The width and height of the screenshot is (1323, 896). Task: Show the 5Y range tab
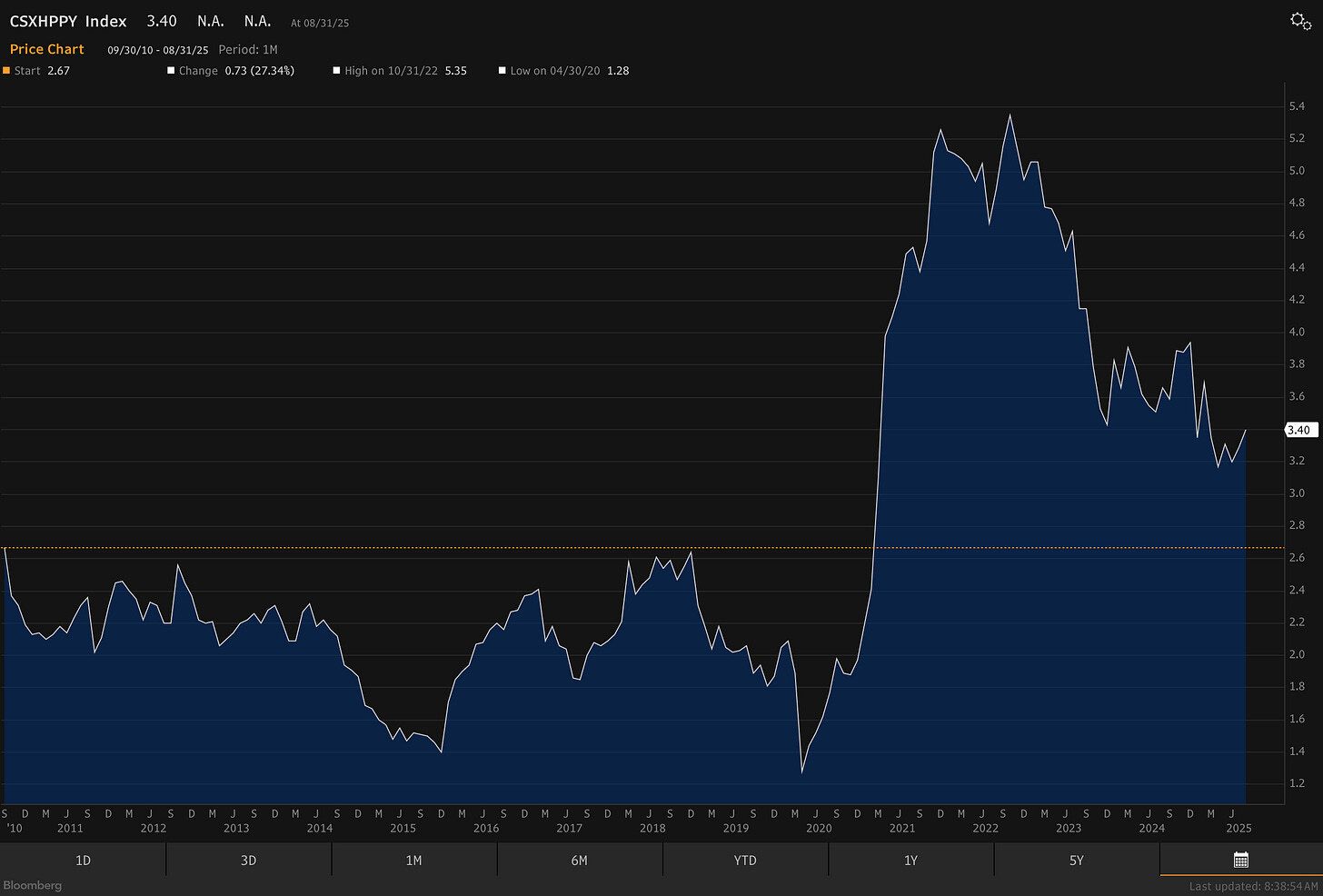click(1076, 860)
